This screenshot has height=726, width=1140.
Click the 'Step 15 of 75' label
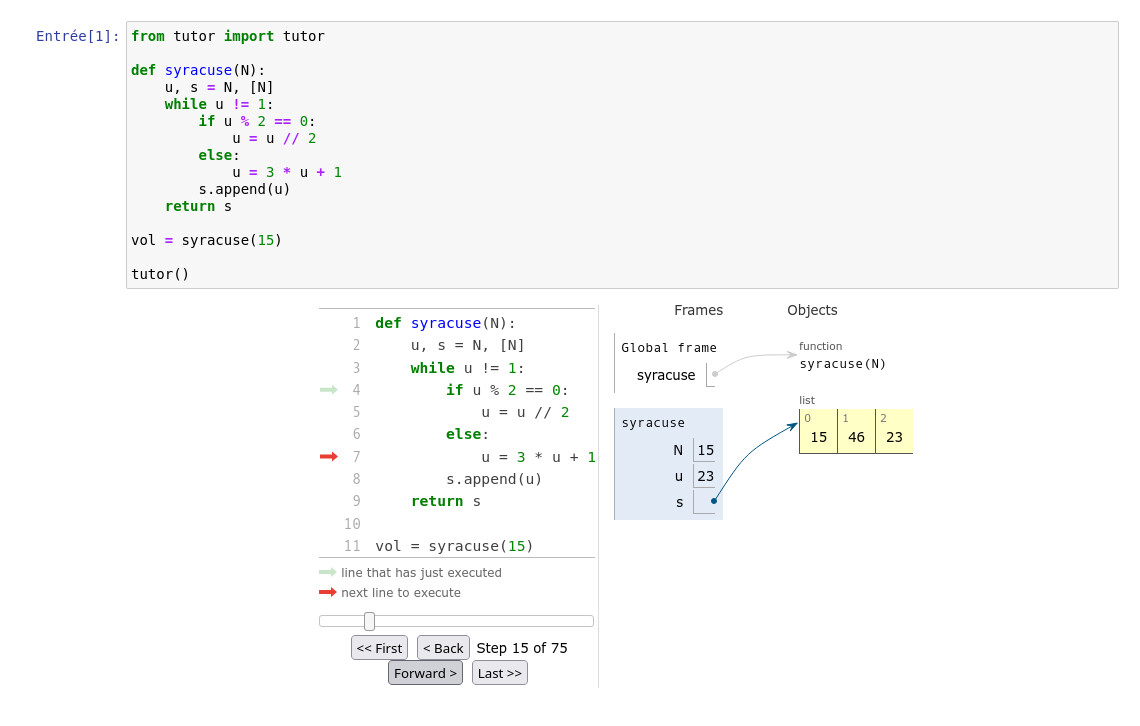tap(521, 648)
